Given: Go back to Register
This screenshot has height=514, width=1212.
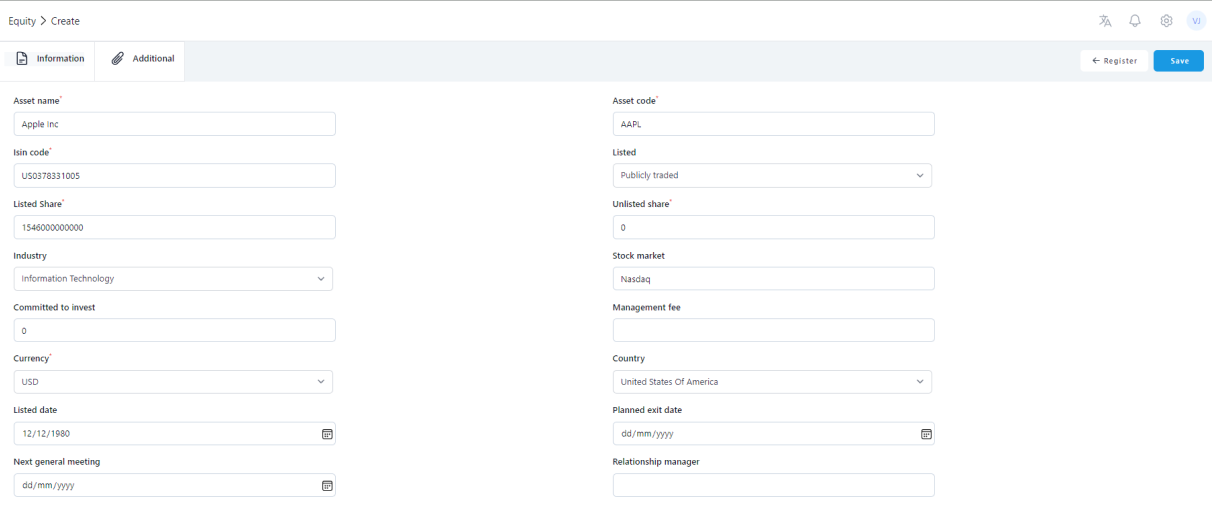Looking at the screenshot, I should pyautogui.click(x=1114, y=61).
